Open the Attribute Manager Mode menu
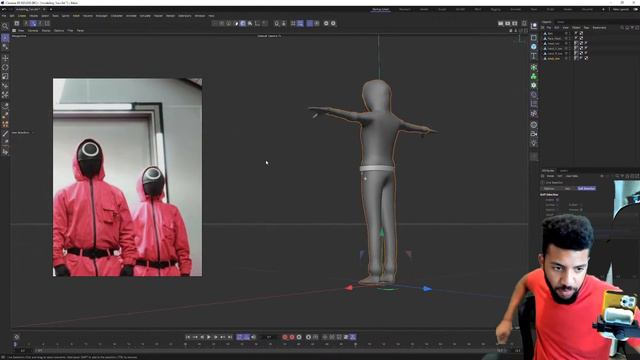 click(551, 176)
